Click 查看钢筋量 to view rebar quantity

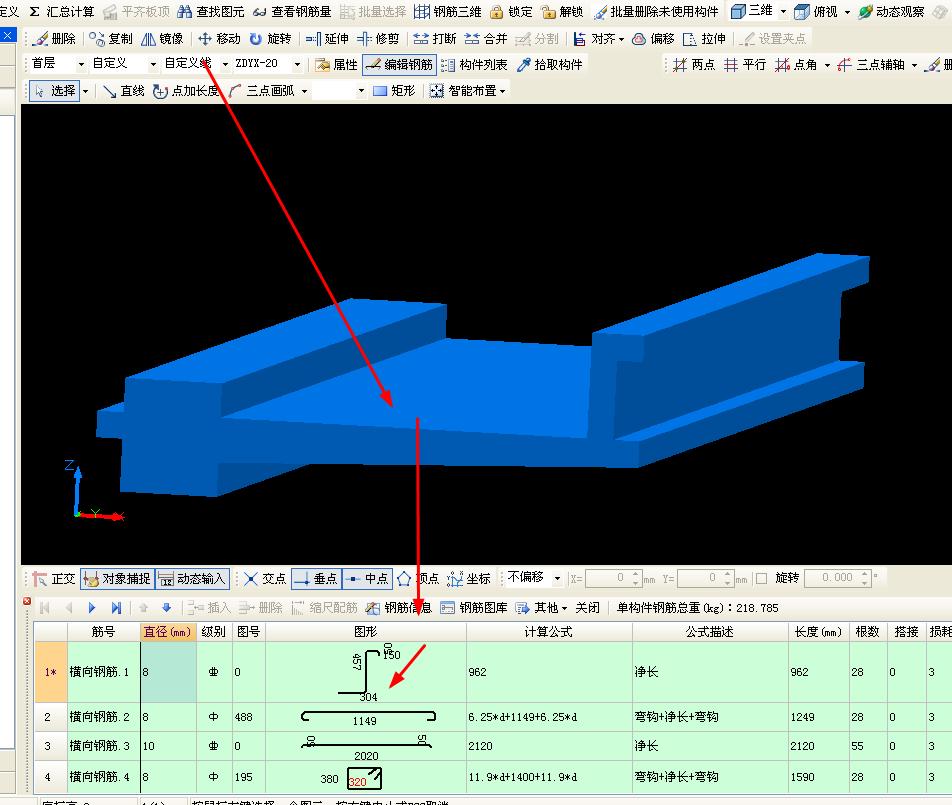click(292, 12)
